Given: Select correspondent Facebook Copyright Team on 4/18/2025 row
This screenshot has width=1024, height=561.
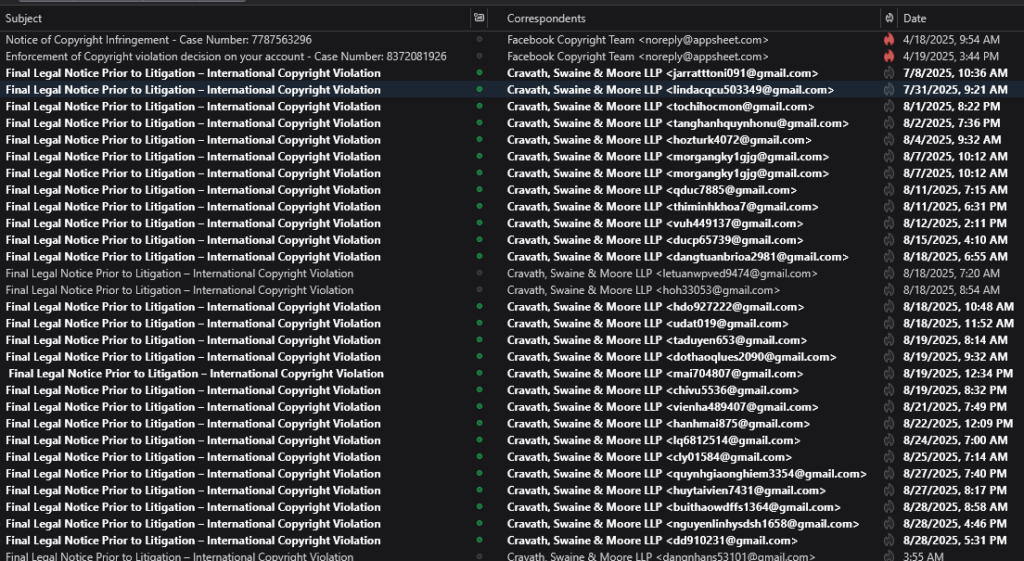Looking at the screenshot, I should click(638, 40).
